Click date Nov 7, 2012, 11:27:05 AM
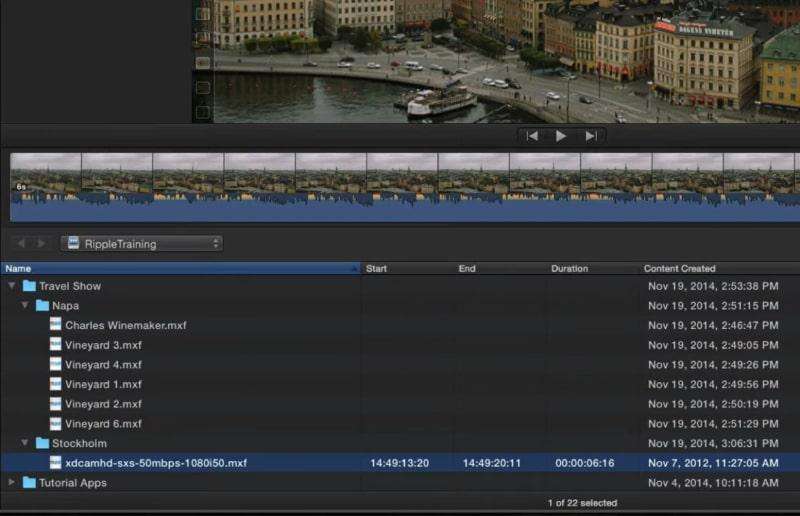 (713, 463)
